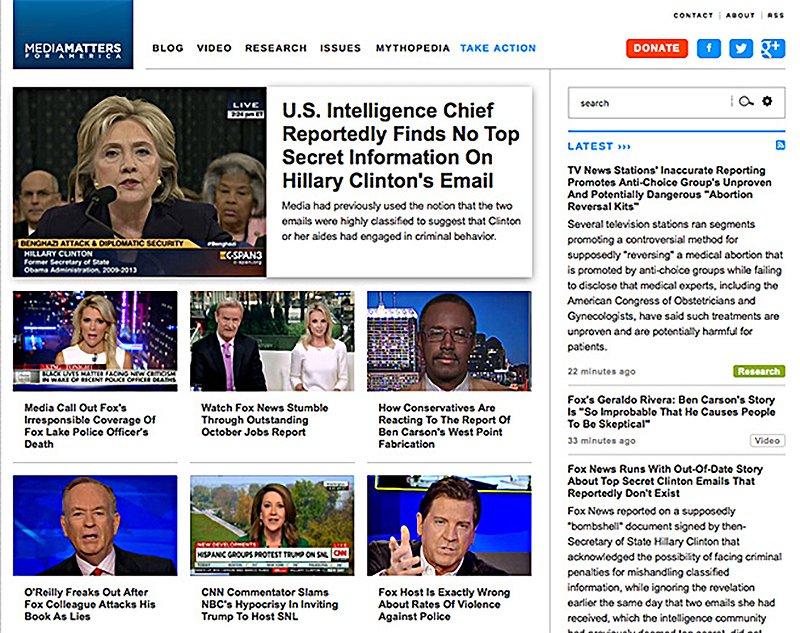
Task: Open the Contact link
Action: [x=693, y=15]
